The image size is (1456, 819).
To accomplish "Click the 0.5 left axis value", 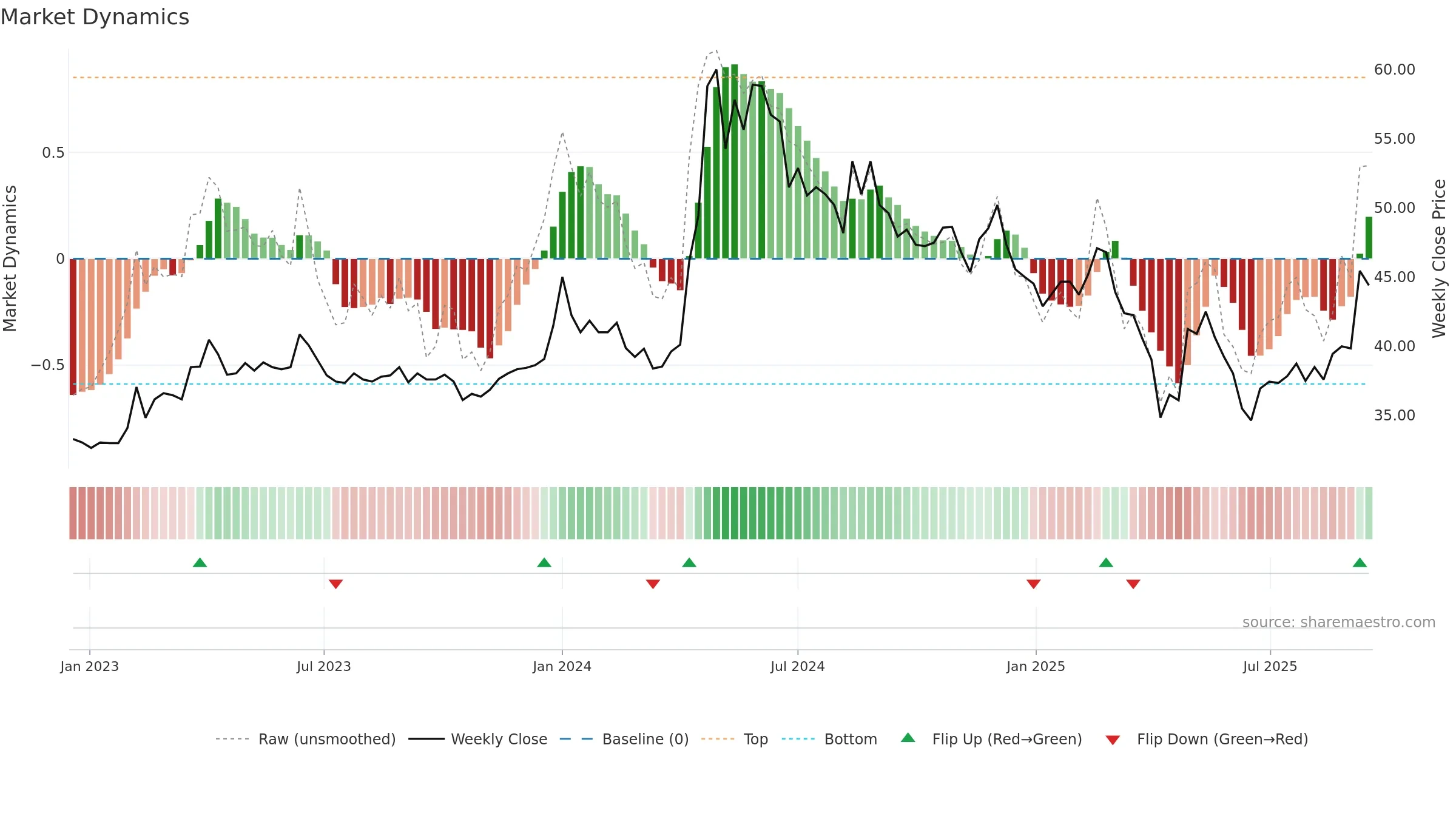I will pos(53,153).
